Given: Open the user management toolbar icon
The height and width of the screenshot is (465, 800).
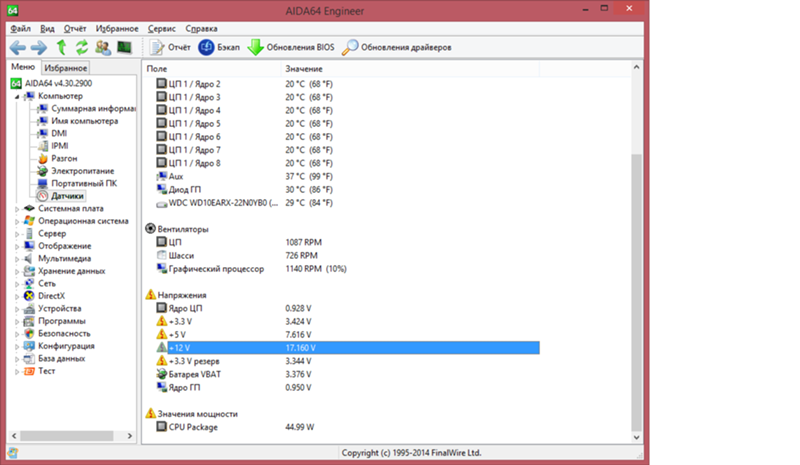Looking at the screenshot, I should pos(103,47).
